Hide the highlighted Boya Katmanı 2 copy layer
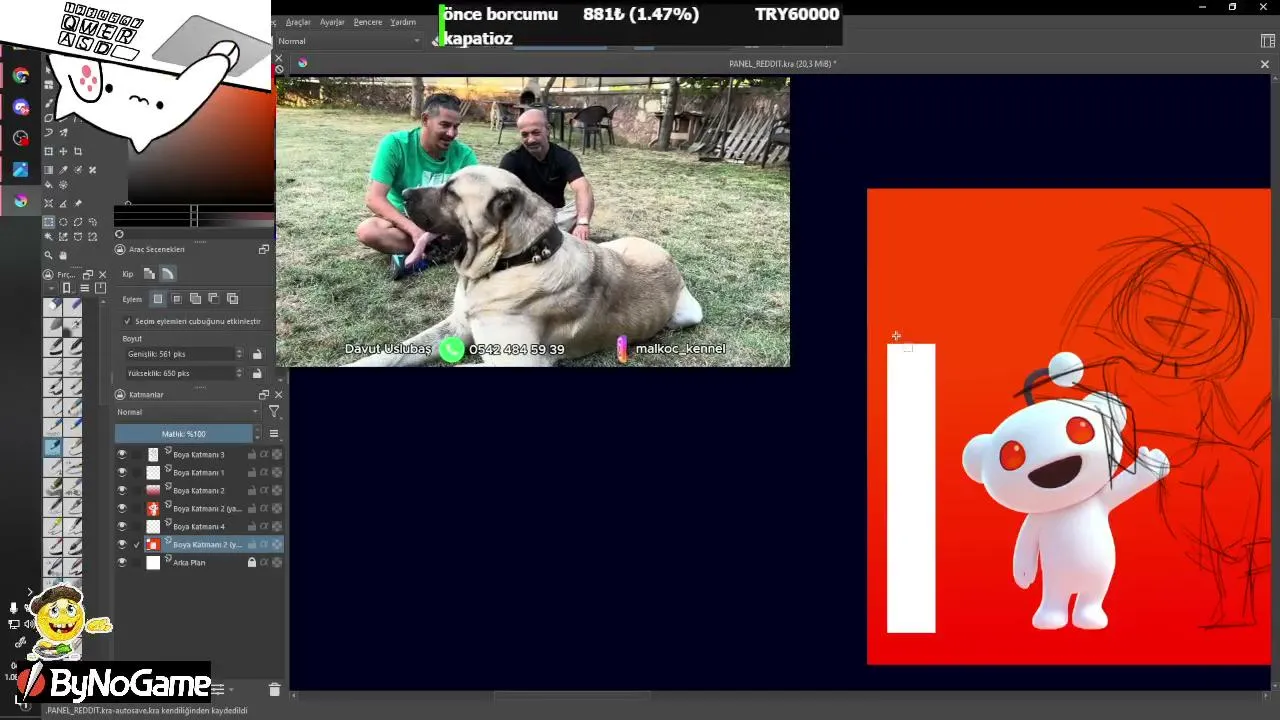This screenshot has width=1280, height=720. click(x=122, y=544)
